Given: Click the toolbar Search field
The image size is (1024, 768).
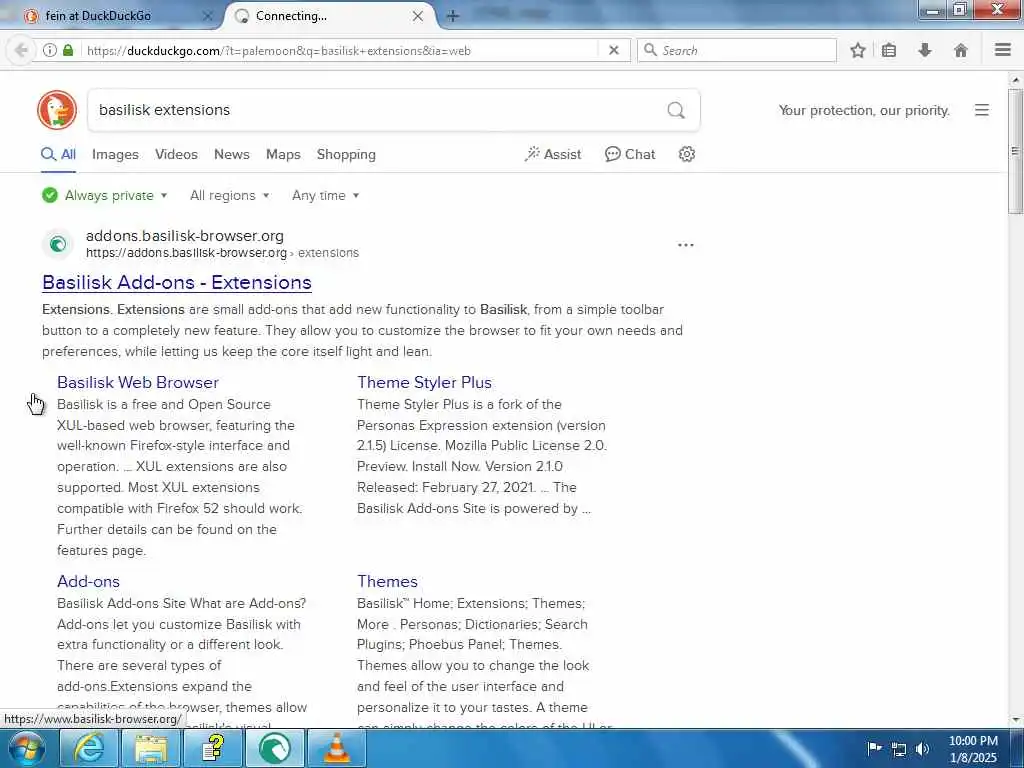Looking at the screenshot, I should tap(737, 50).
